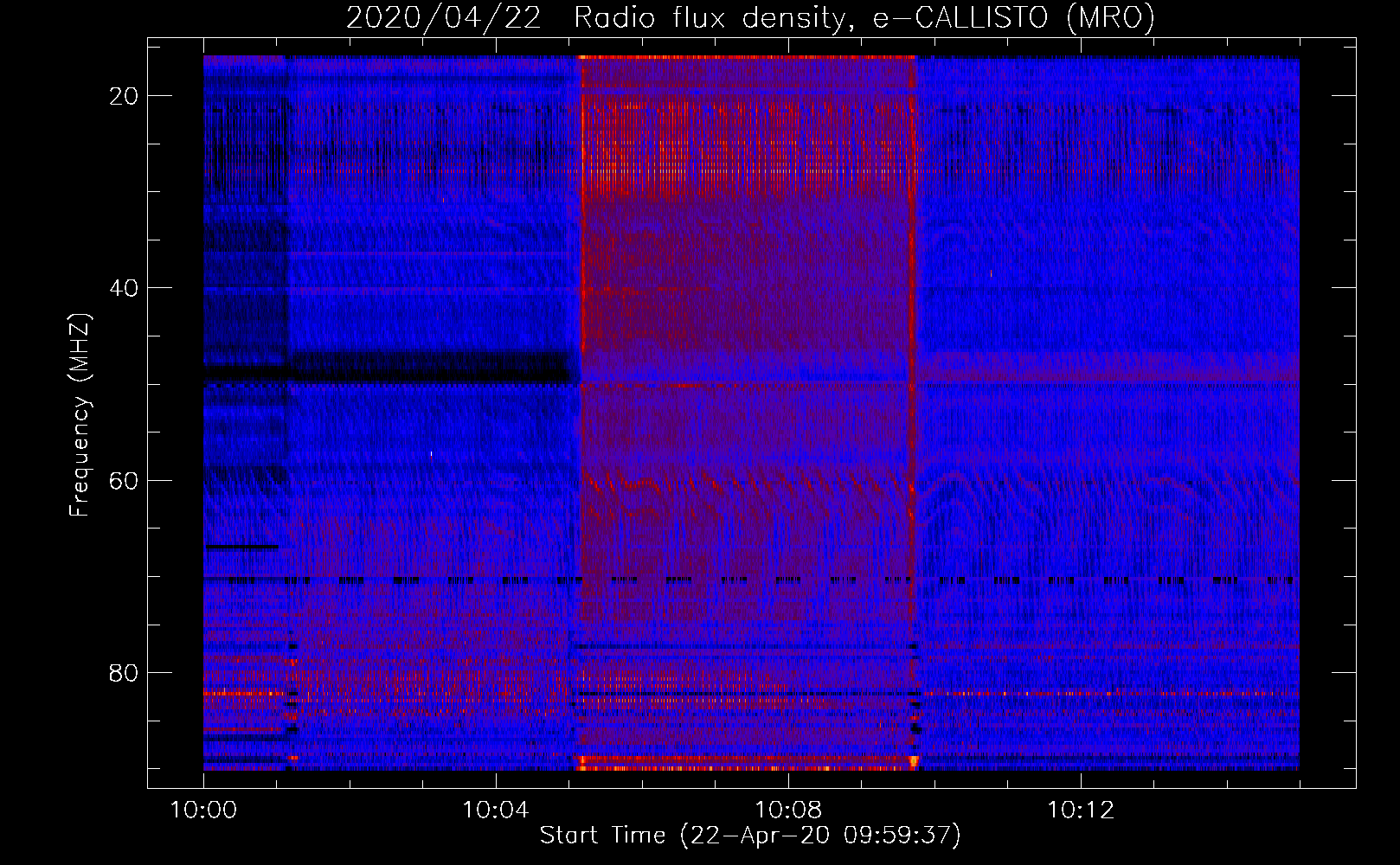
Task: Click the '40' frequency tick label
Action: click(x=124, y=288)
